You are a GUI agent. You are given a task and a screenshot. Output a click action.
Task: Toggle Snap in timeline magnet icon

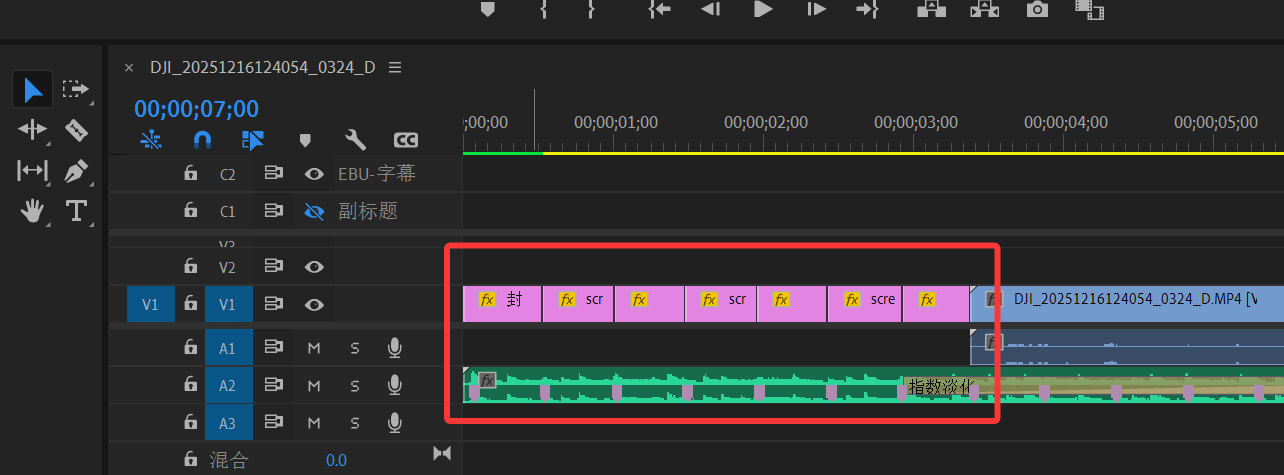(x=202, y=140)
